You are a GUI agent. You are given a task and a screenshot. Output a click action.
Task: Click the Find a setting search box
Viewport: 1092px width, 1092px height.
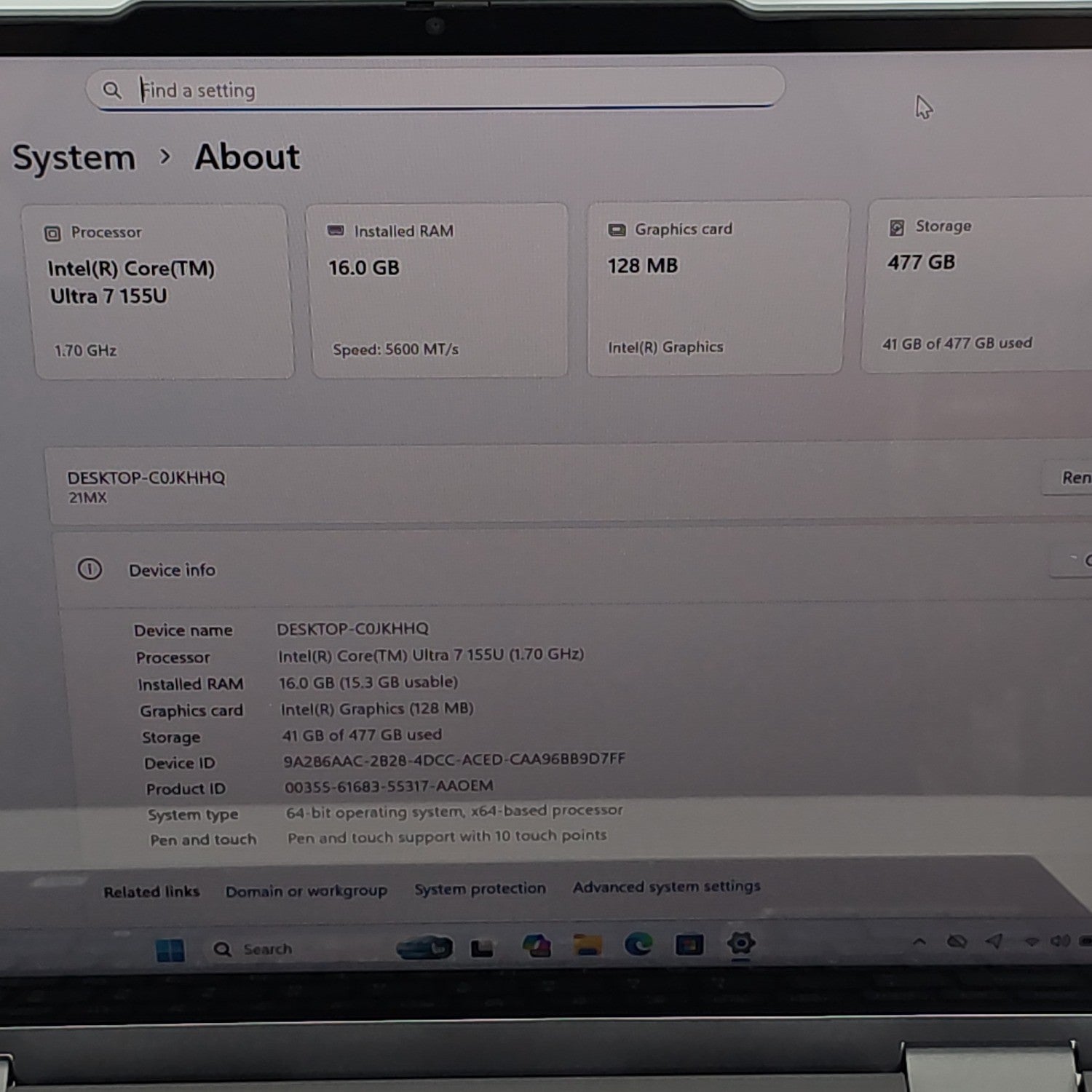click(435, 90)
